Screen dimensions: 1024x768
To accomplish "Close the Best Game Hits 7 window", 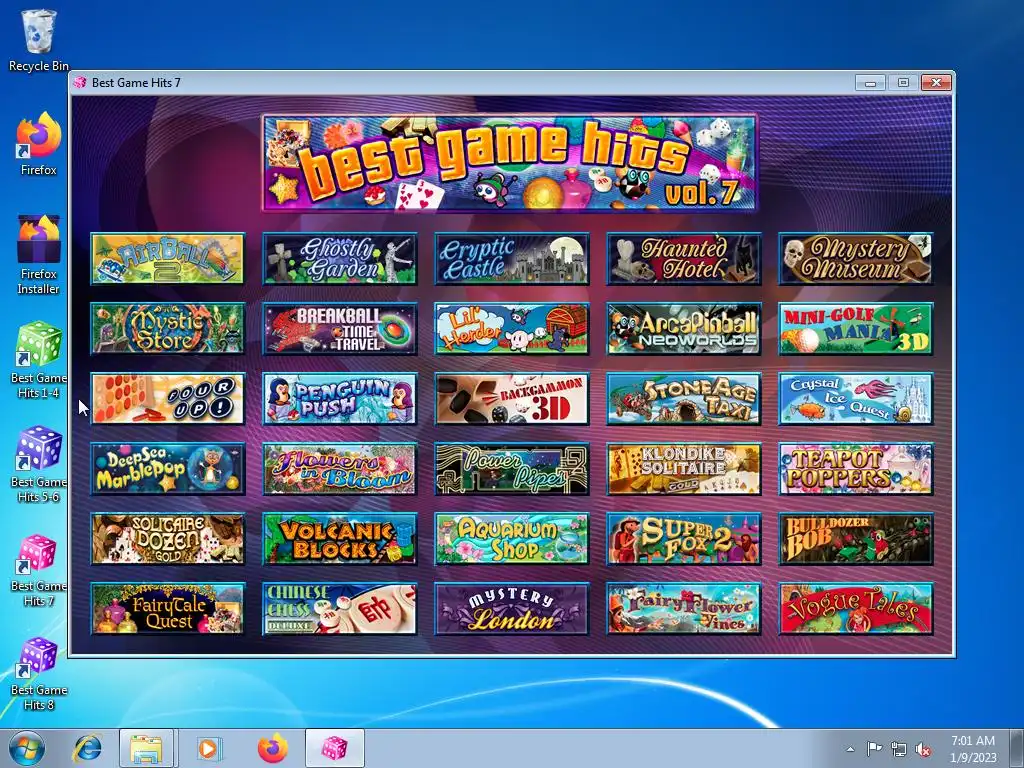I will [x=936, y=83].
